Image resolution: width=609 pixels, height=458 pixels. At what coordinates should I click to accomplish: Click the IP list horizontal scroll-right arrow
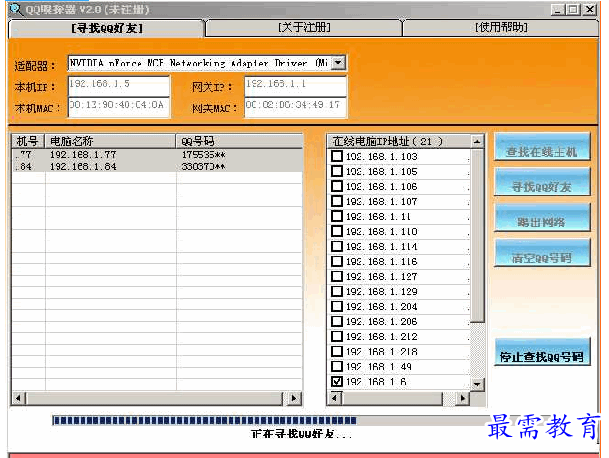(x=462, y=398)
